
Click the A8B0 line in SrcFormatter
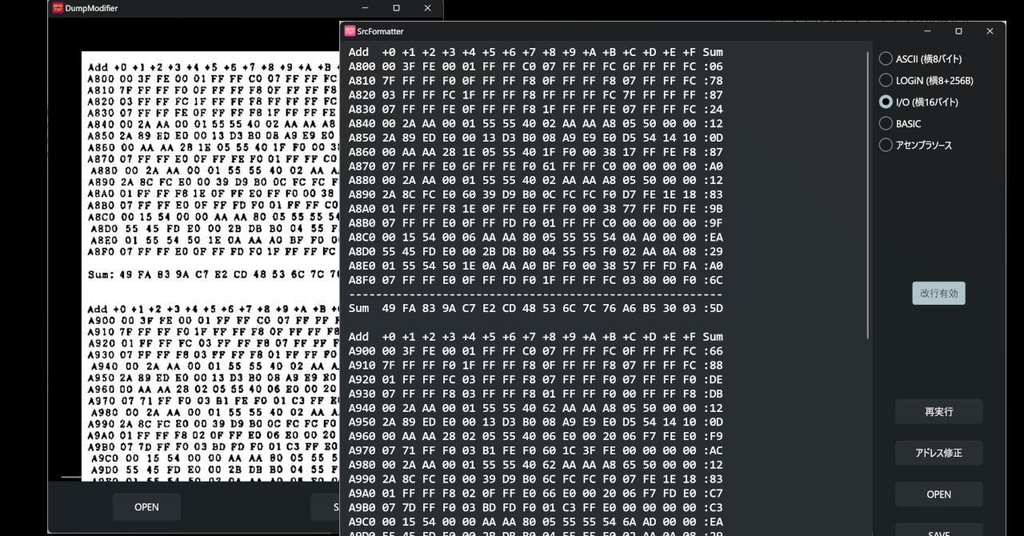536,223
